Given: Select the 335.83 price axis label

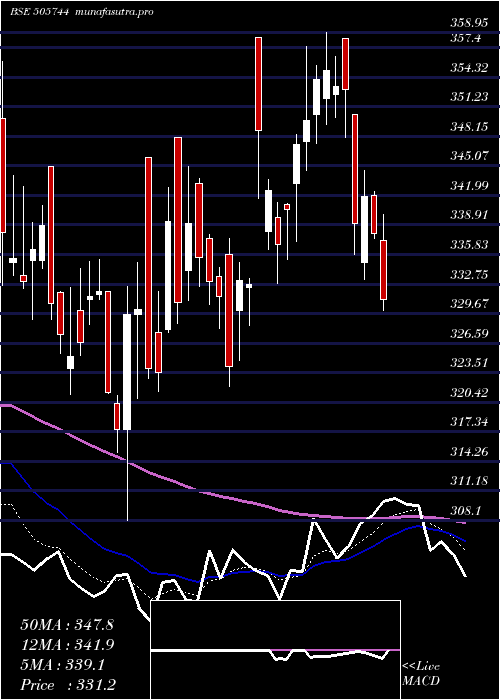Looking at the screenshot, I should coord(468,245).
